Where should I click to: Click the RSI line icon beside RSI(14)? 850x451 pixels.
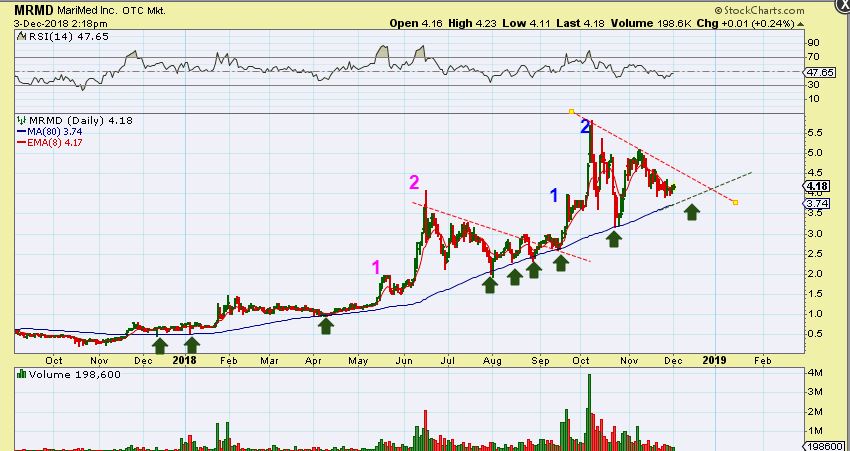[22, 37]
